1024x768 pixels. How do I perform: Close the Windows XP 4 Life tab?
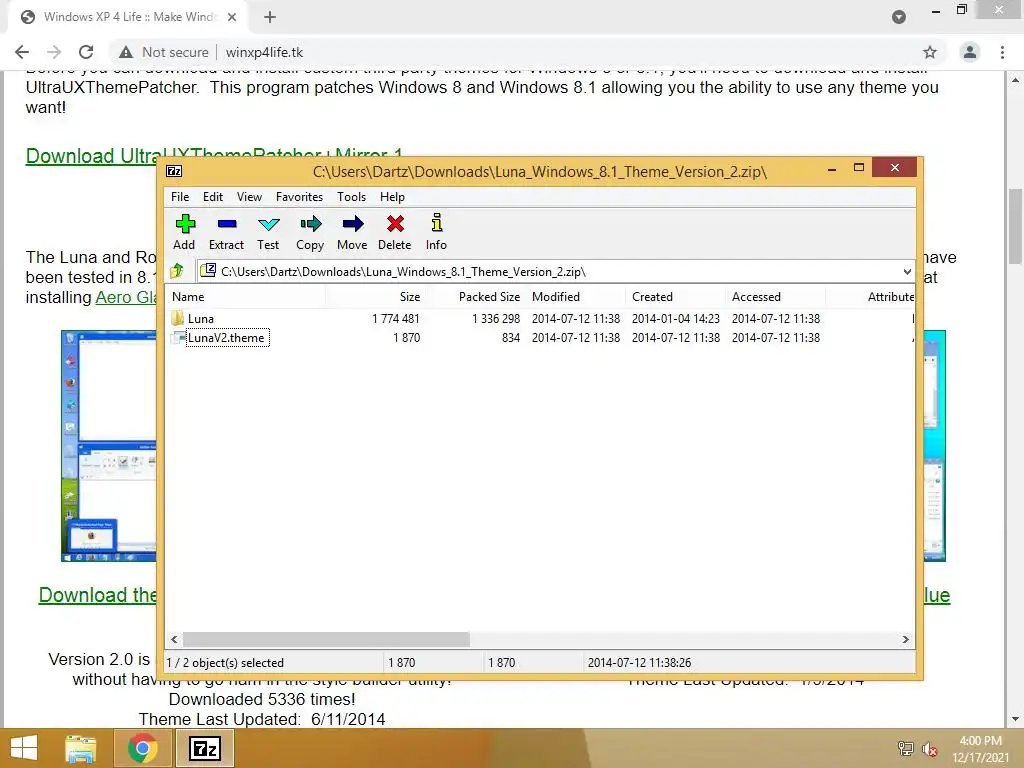tap(232, 17)
